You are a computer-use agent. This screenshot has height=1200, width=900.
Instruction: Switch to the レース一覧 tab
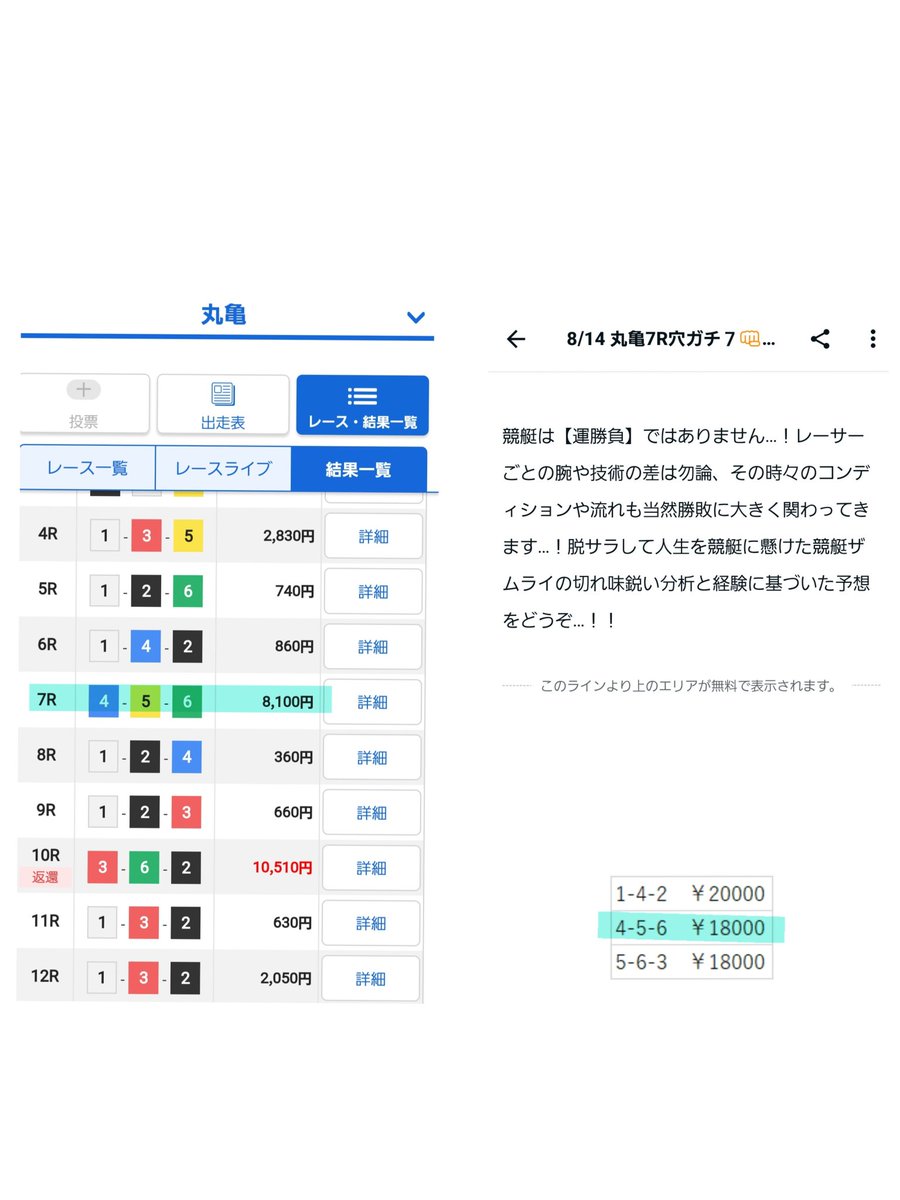[88, 468]
